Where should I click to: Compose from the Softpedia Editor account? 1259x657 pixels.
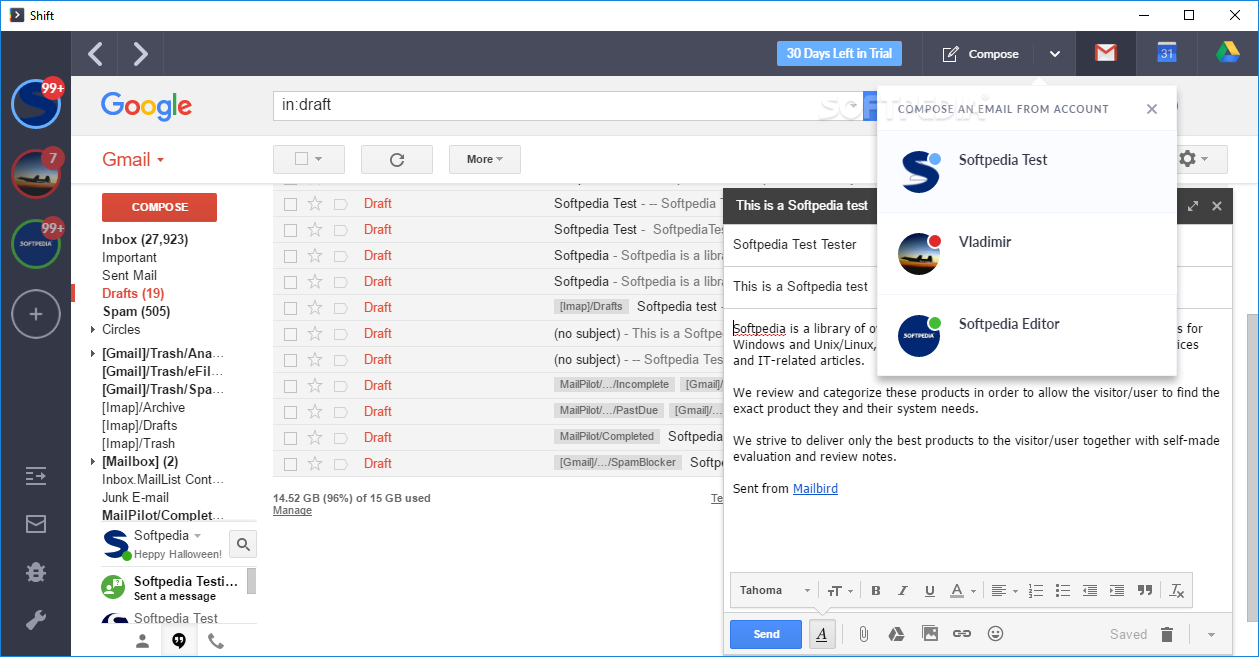point(1027,336)
